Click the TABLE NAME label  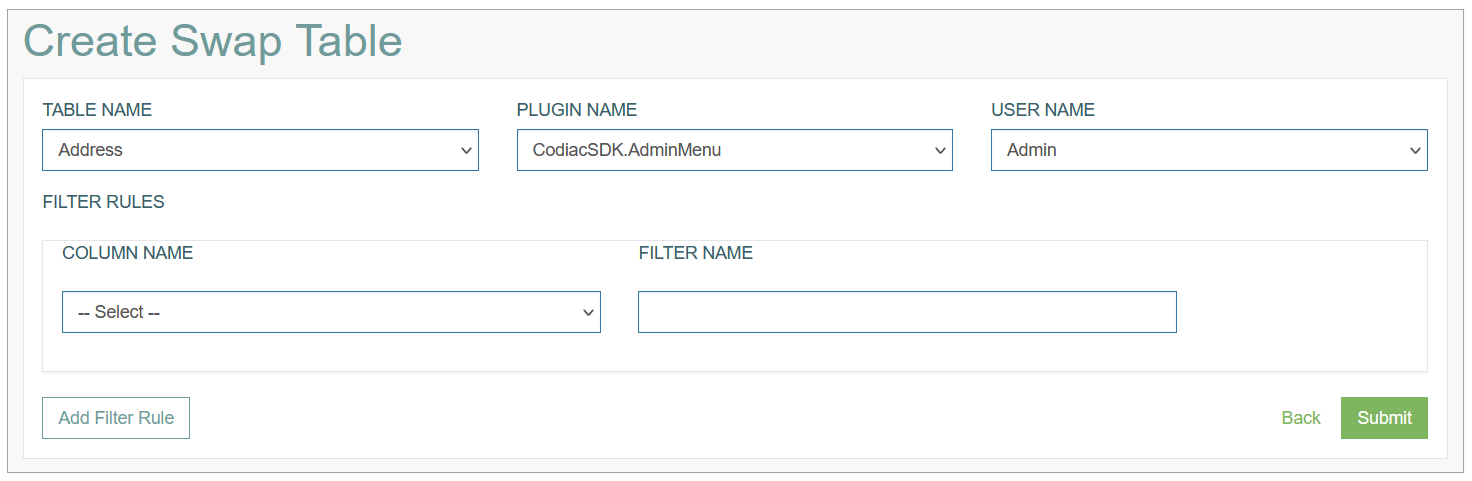tap(97, 110)
